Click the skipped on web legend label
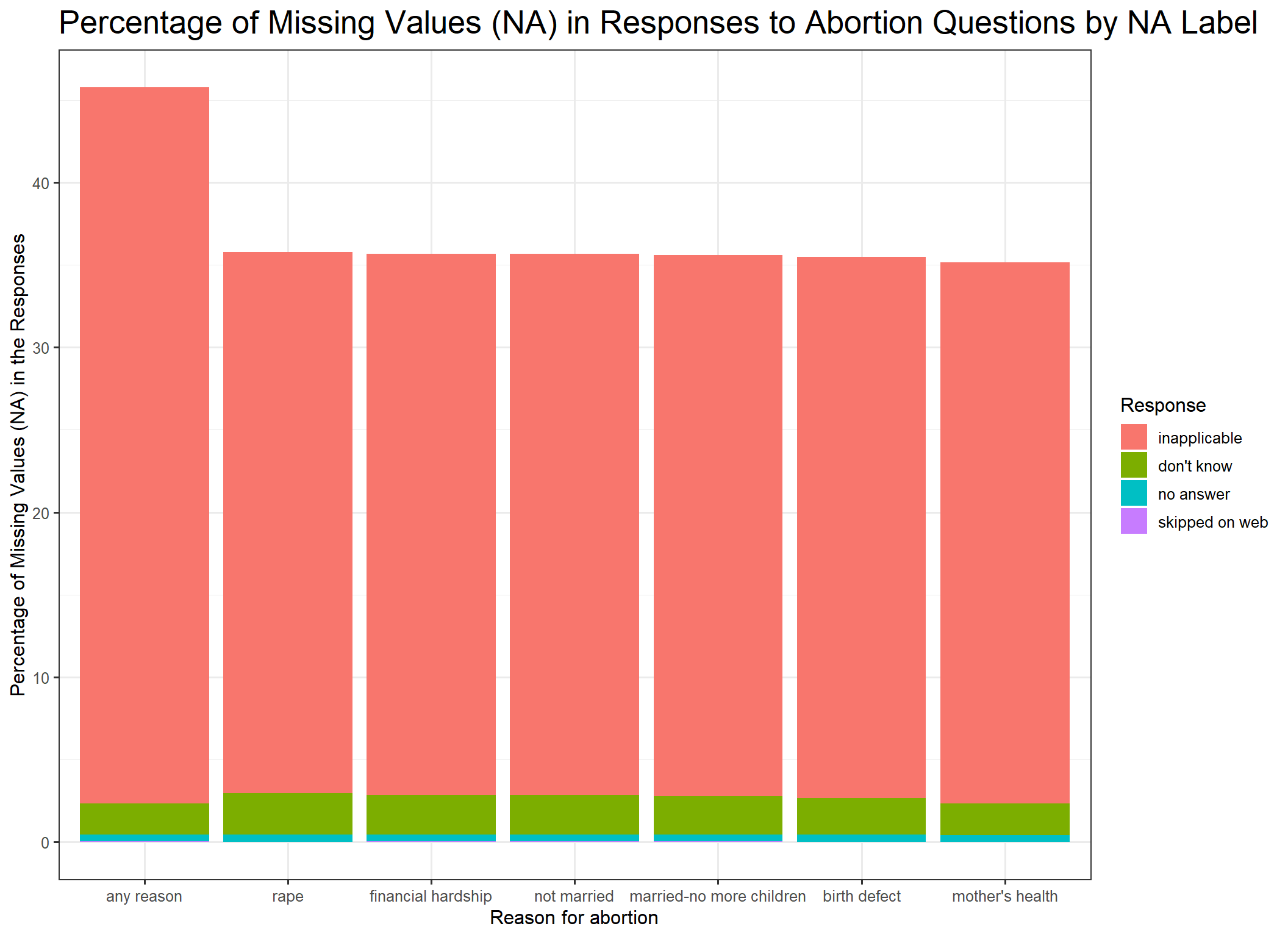This screenshot has width=1288, height=937. [x=1212, y=522]
